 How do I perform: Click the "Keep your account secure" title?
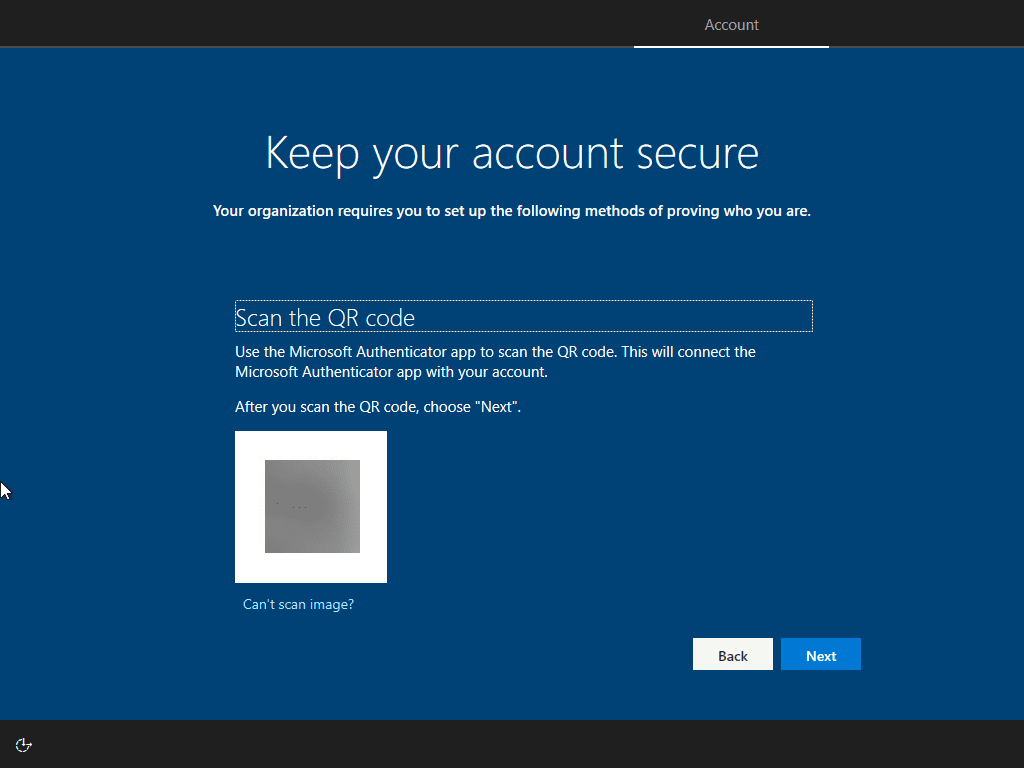pyautogui.click(x=512, y=154)
